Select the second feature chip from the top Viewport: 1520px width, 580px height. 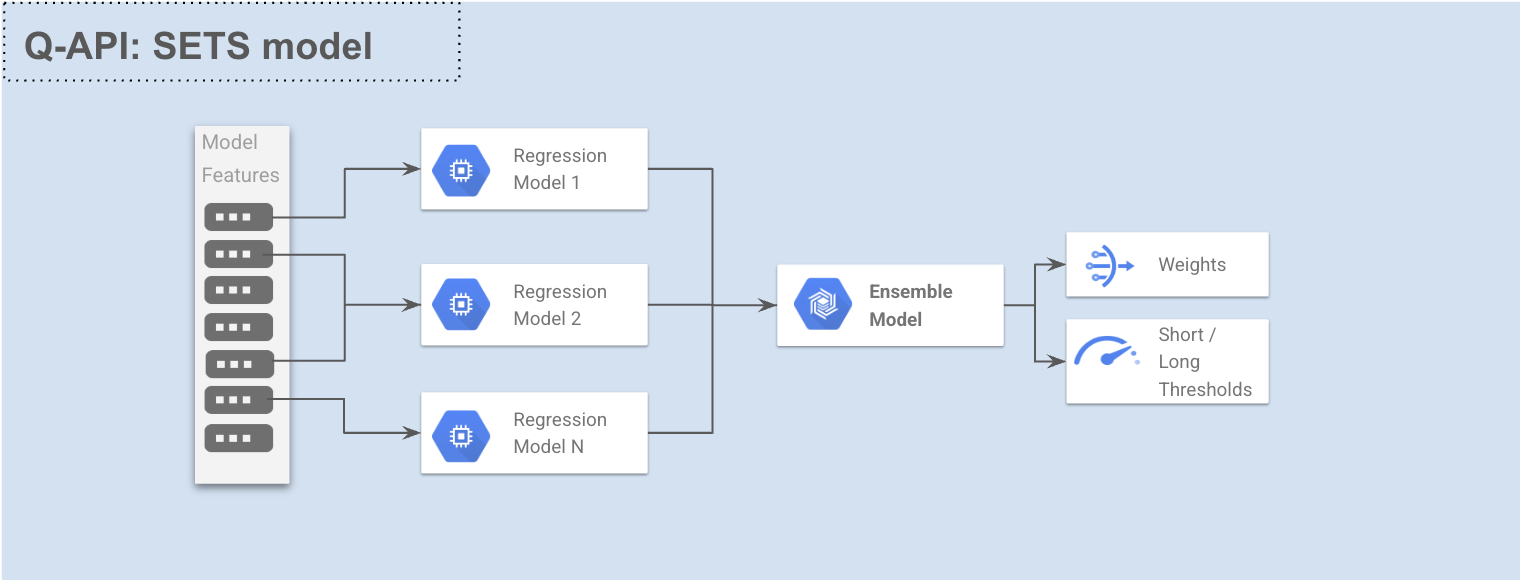238,254
